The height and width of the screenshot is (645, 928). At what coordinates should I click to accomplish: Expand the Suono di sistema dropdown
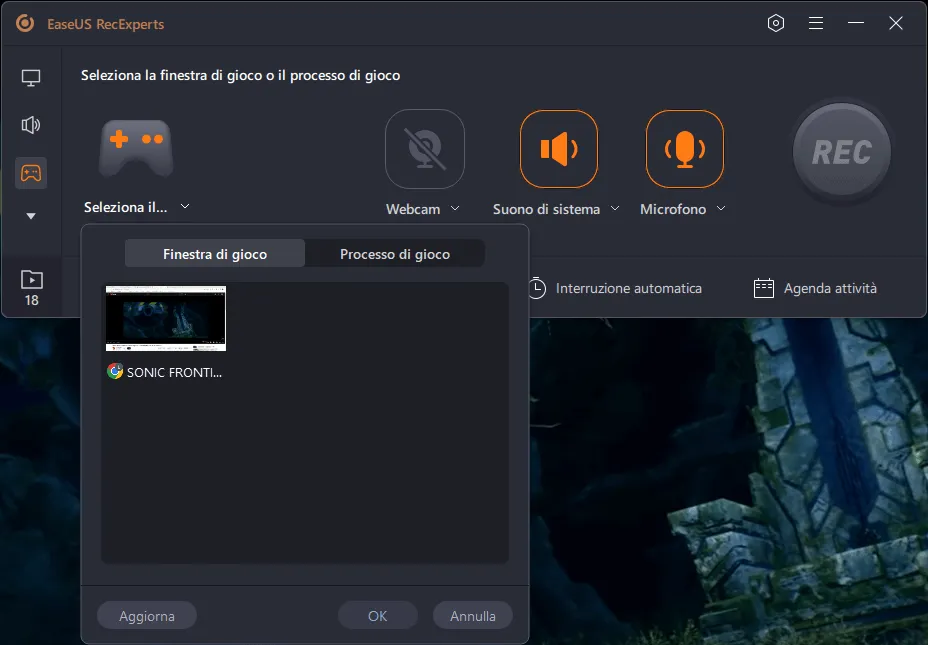[615, 209]
